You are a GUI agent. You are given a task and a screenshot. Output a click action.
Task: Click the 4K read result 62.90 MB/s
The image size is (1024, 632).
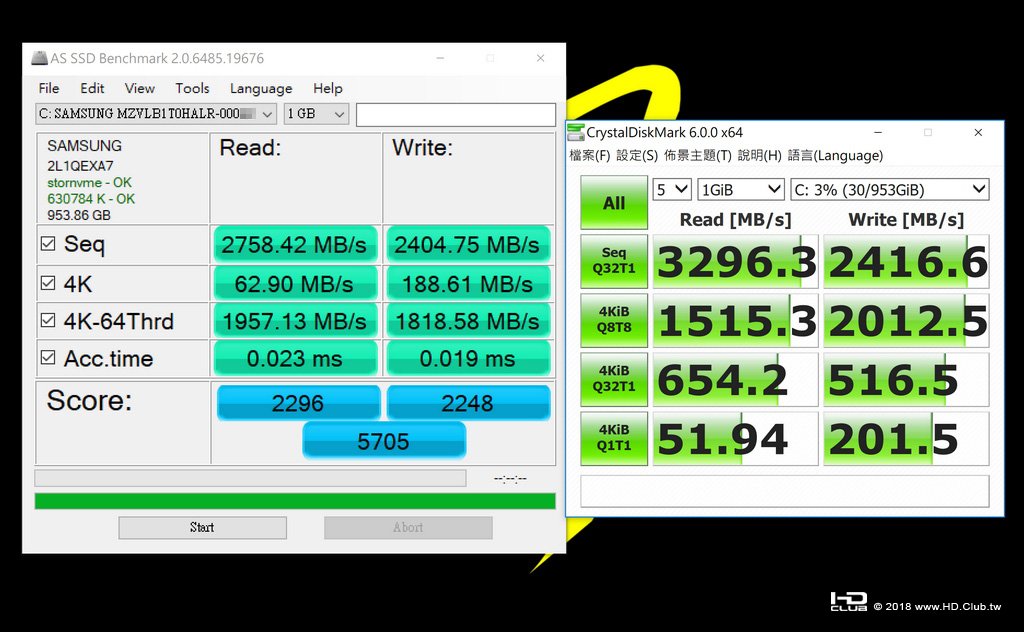(295, 283)
